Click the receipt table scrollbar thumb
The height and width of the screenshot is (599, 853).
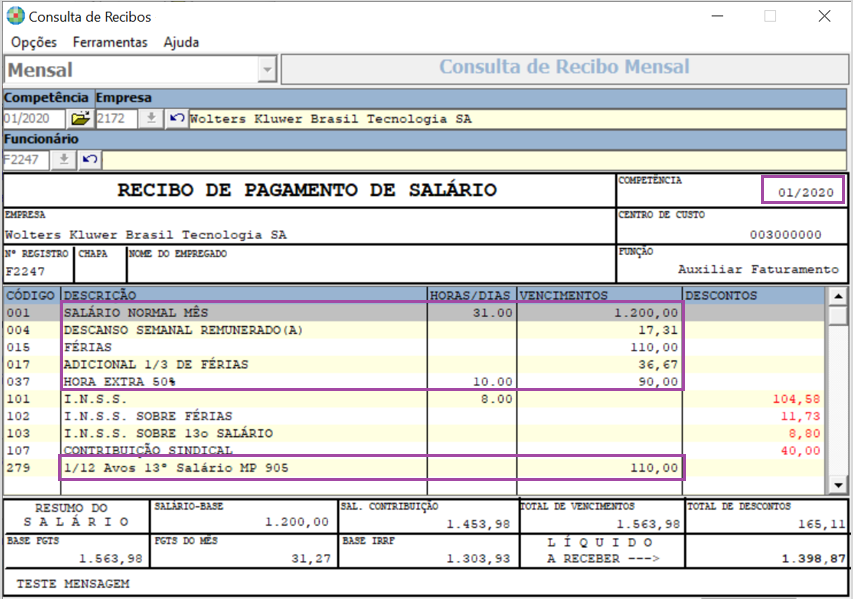(838, 315)
